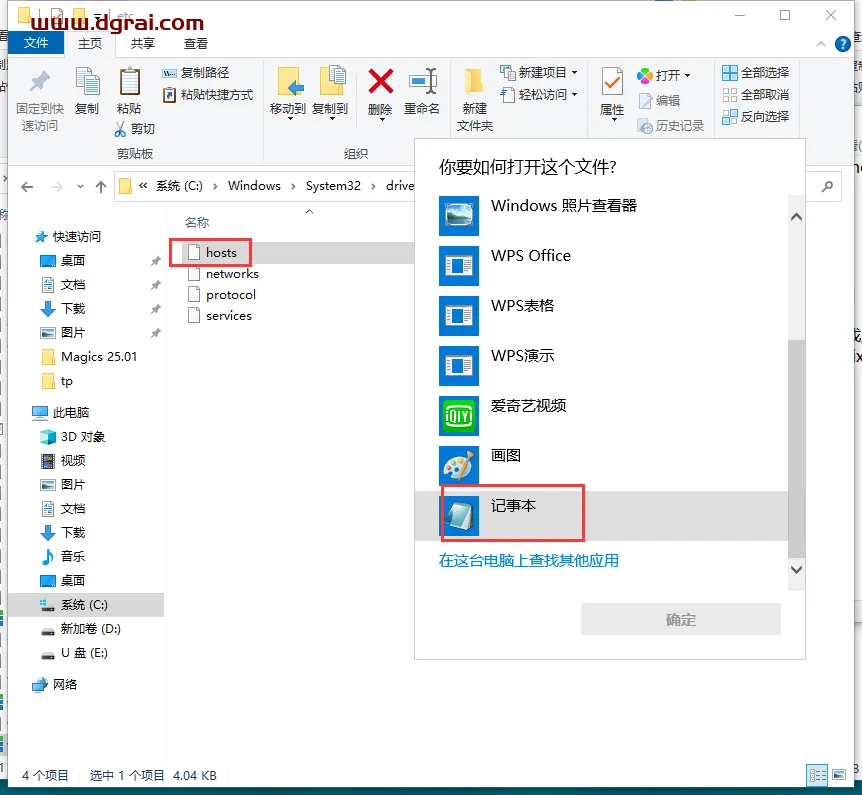This screenshot has width=862, height=795.
Task: Sort by the Name column header
Action: pos(197,223)
